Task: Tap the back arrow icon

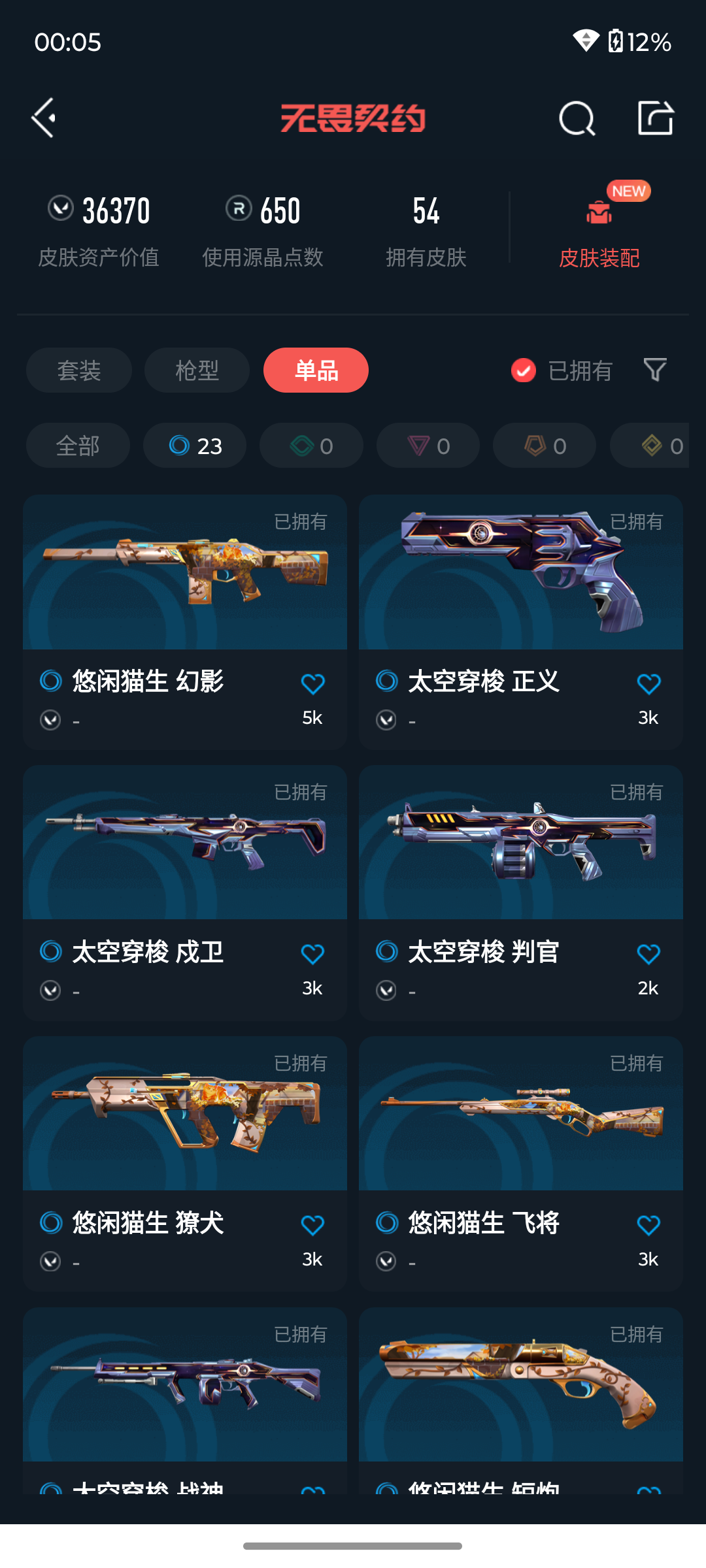Action: (44, 118)
